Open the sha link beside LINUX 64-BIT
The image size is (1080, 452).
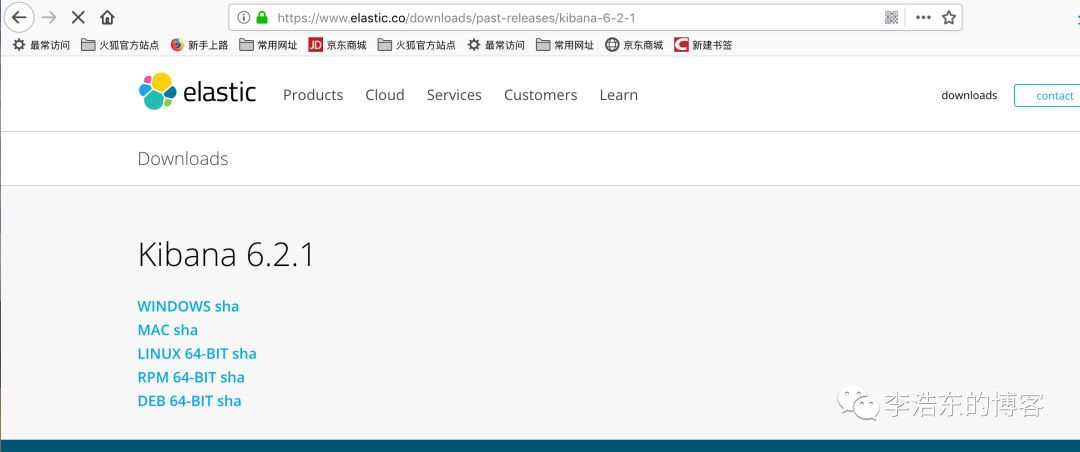[x=244, y=353]
